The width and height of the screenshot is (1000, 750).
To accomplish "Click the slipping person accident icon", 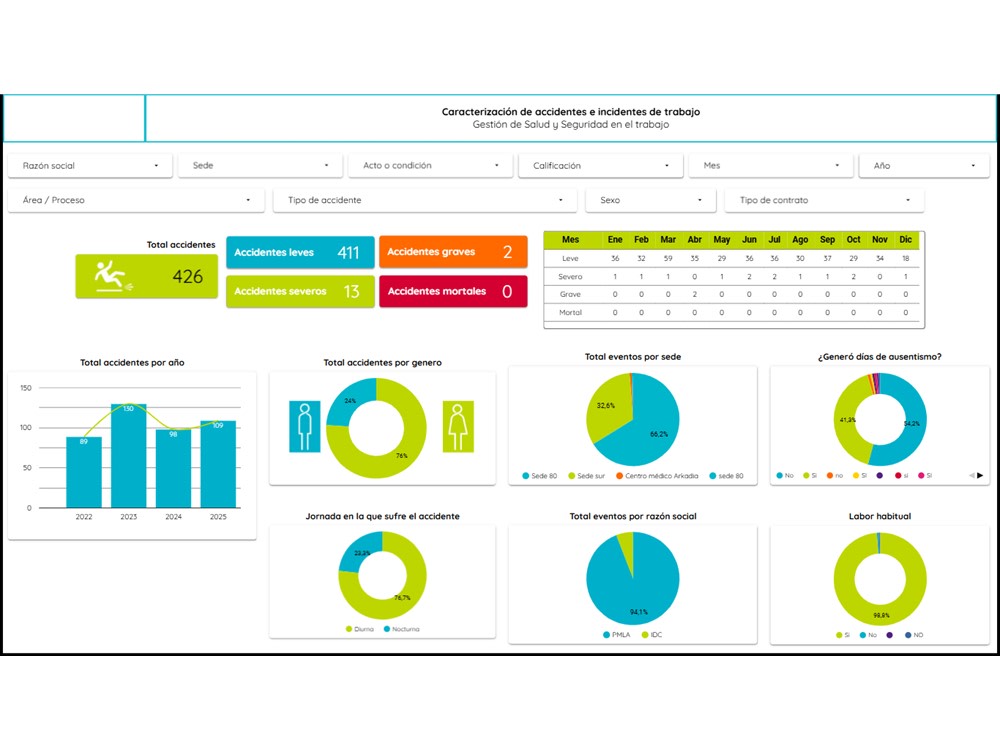I will (x=114, y=277).
